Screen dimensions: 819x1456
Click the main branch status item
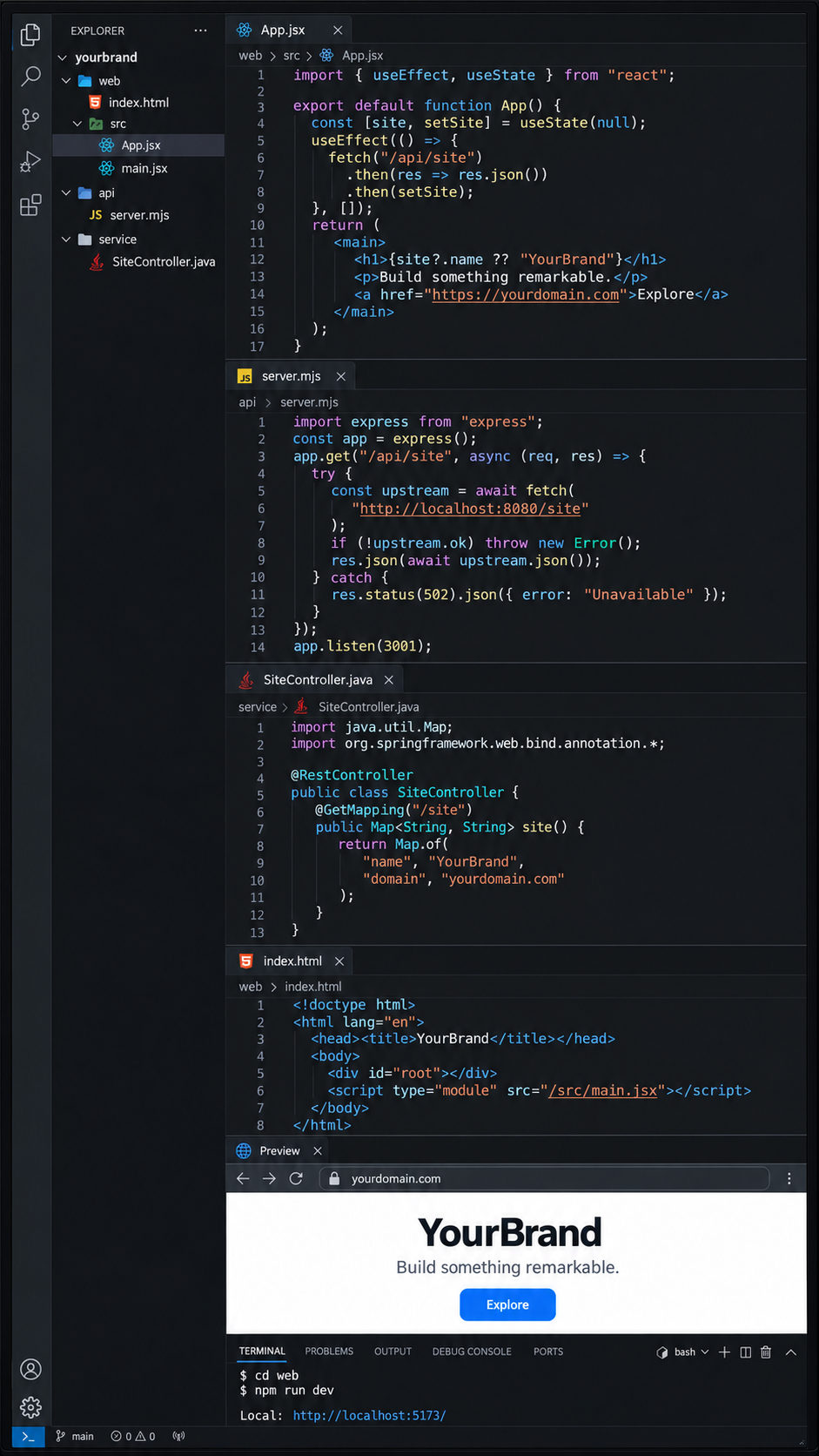tap(75, 1437)
